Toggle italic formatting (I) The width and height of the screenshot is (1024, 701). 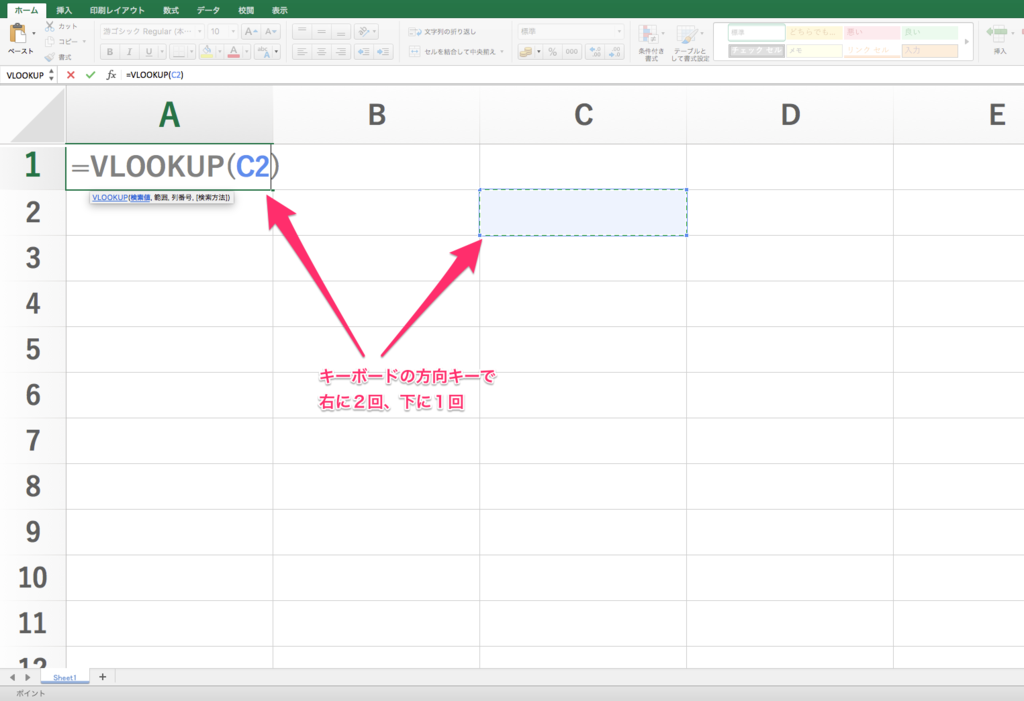(x=129, y=52)
